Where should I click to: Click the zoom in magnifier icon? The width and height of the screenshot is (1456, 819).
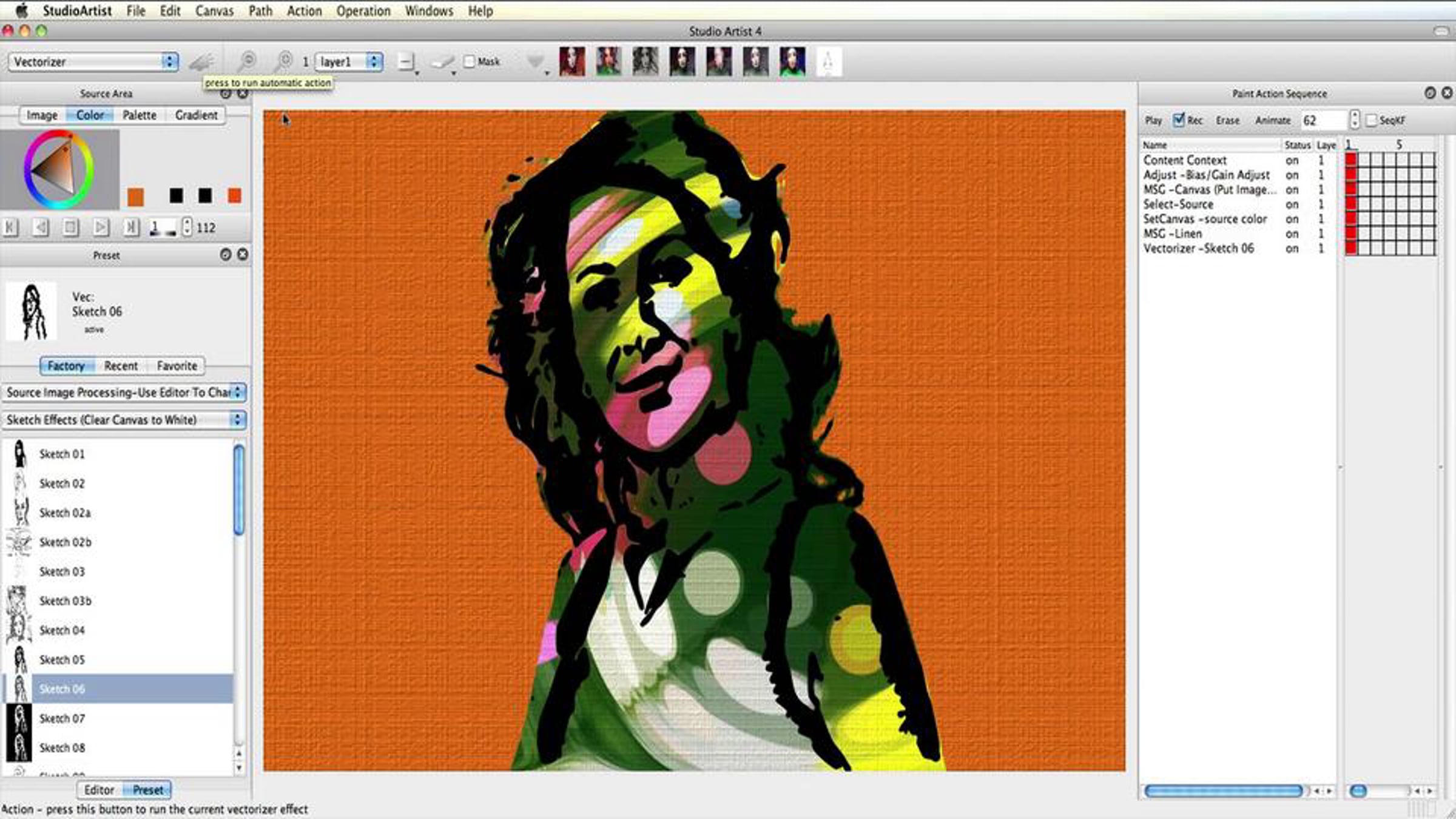click(x=283, y=61)
